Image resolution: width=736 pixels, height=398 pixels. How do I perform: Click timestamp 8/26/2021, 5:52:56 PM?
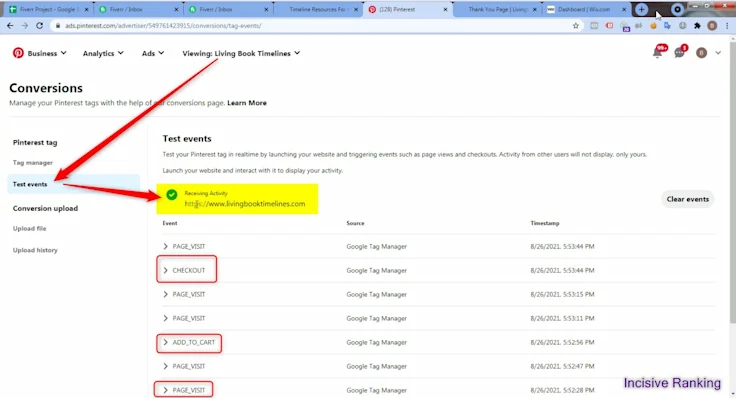pos(562,342)
